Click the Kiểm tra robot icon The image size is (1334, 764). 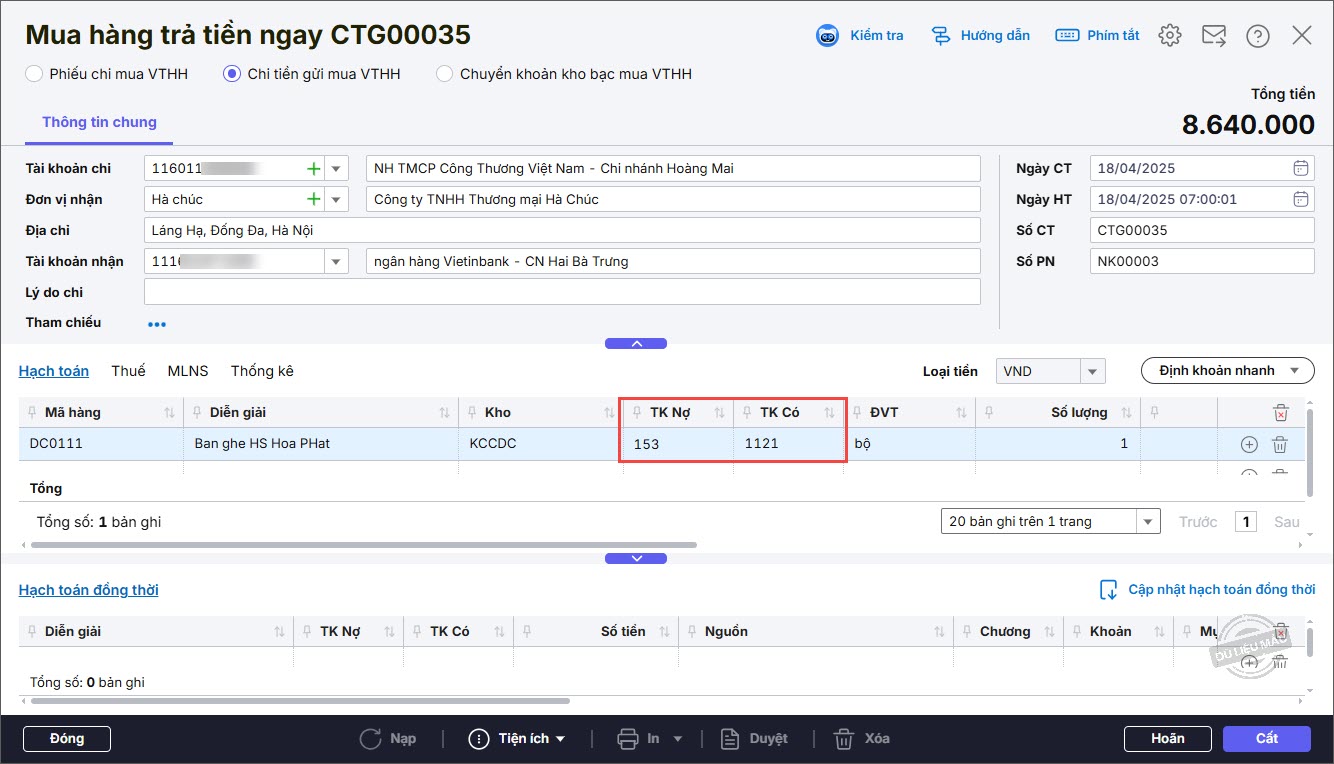828,36
